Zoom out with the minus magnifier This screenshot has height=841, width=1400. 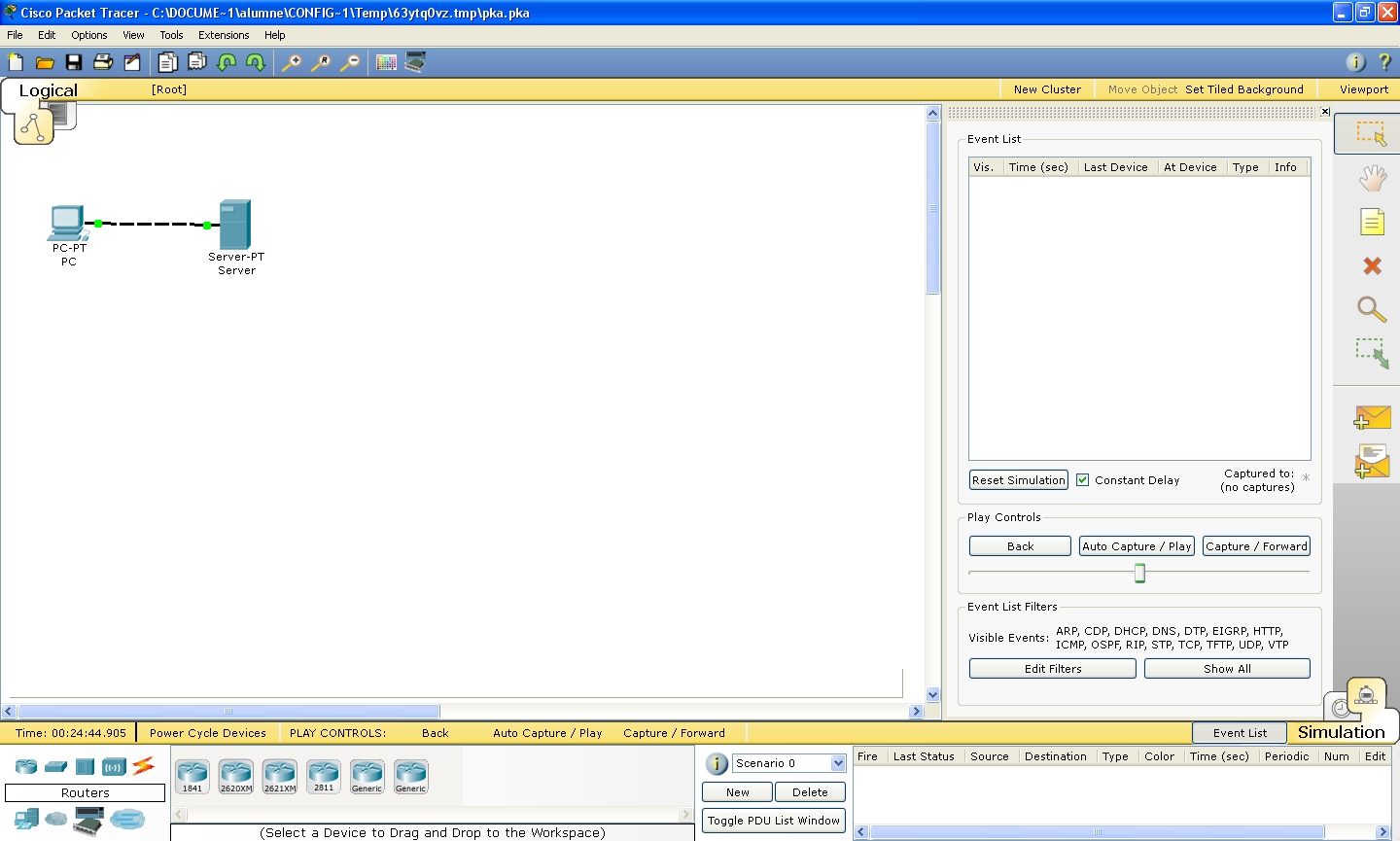tap(350, 62)
